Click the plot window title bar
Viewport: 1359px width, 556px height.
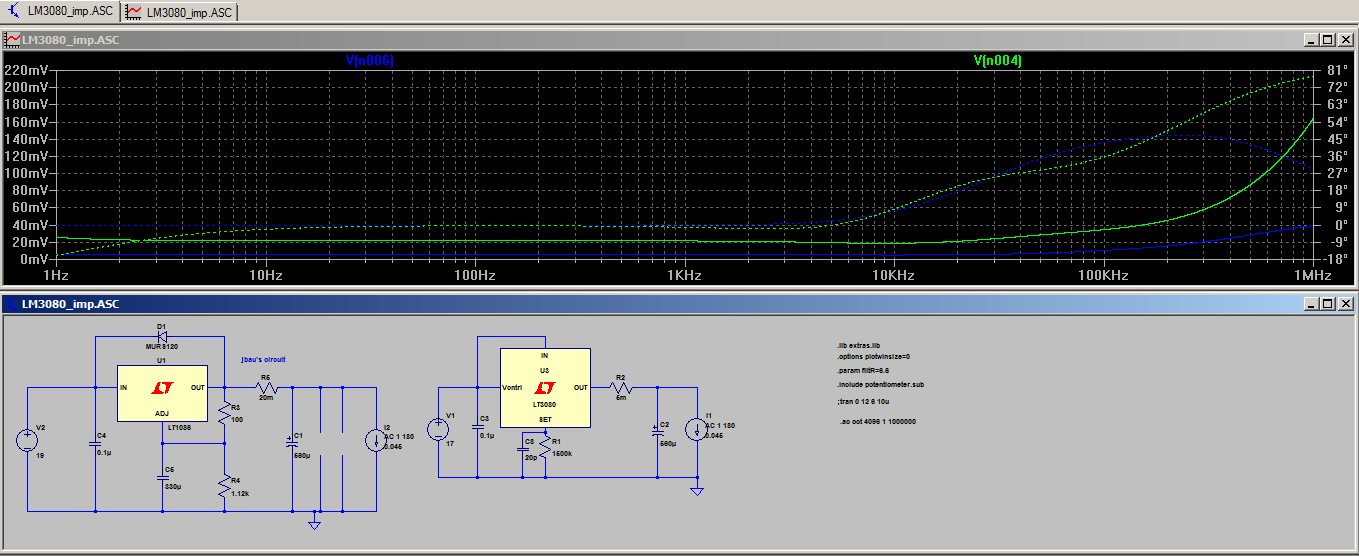(679, 40)
